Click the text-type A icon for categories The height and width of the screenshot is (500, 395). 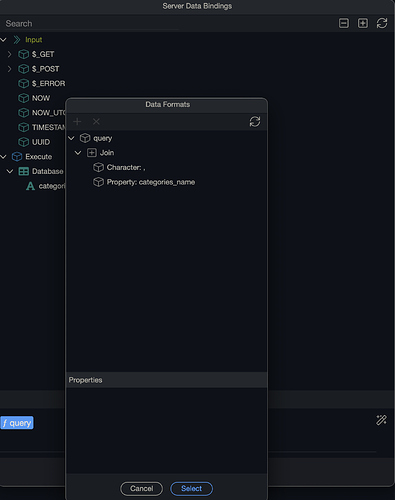(30, 186)
